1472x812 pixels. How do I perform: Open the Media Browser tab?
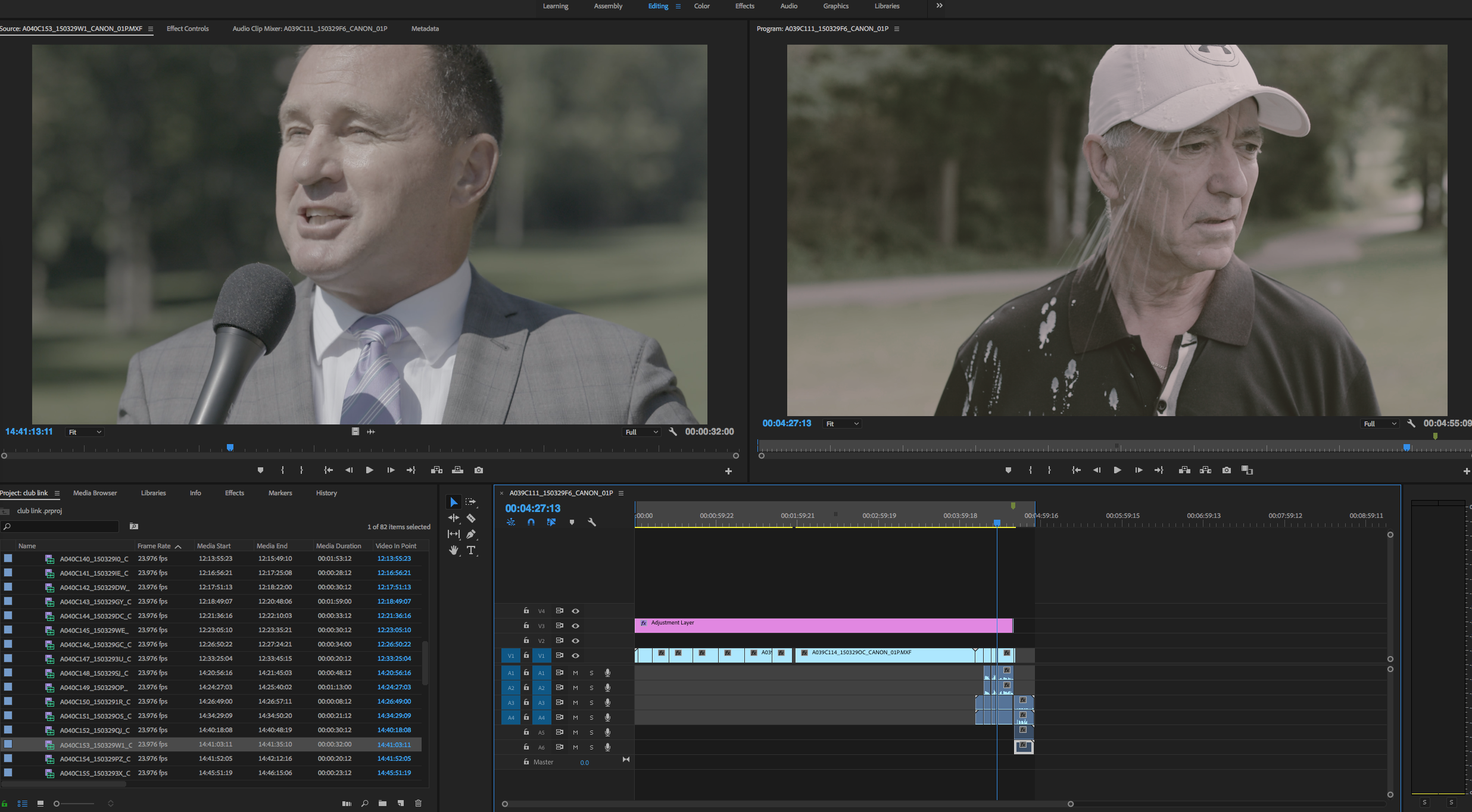click(95, 493)
